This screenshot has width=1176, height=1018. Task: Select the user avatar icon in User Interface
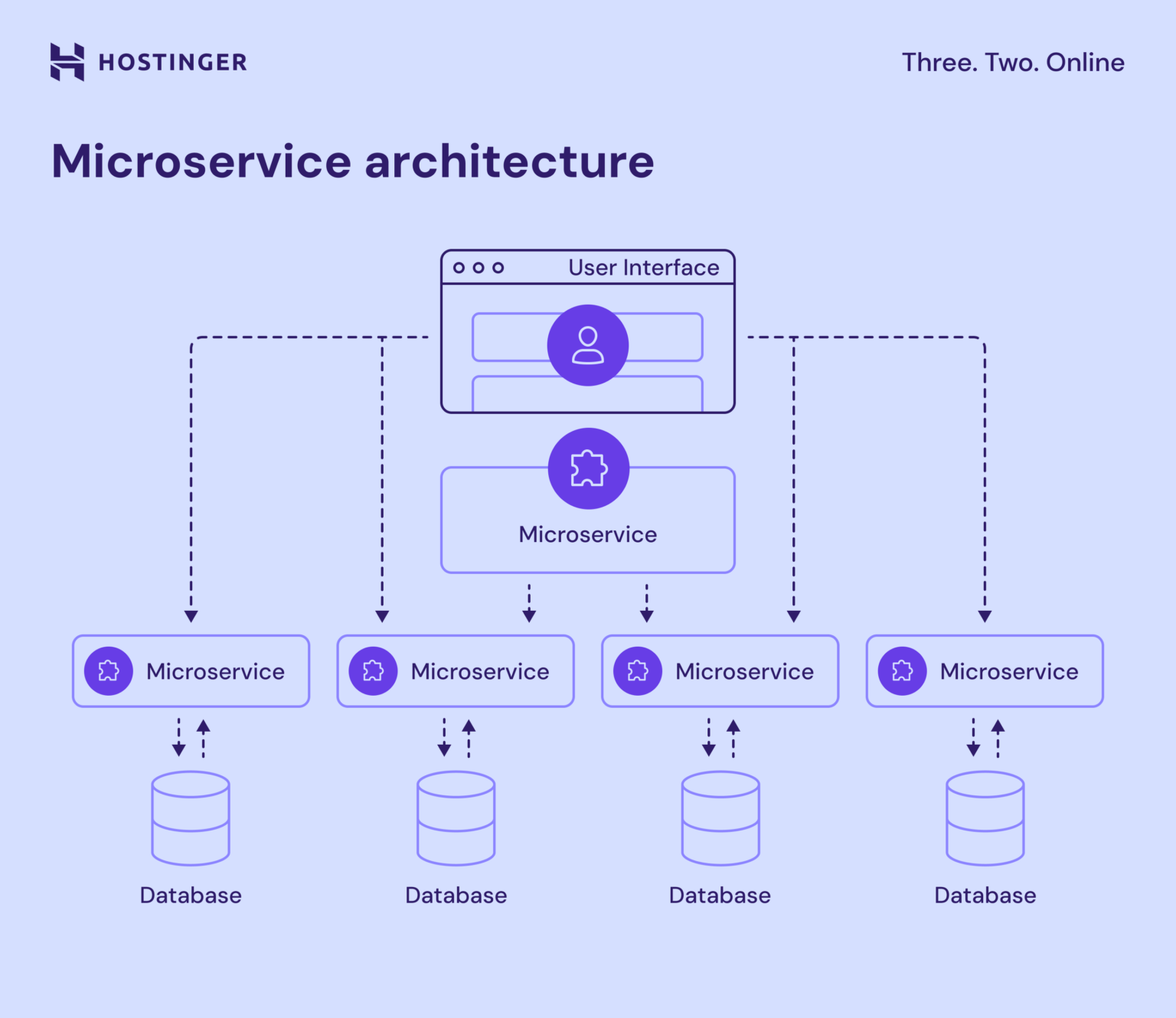tap(587, 344)
